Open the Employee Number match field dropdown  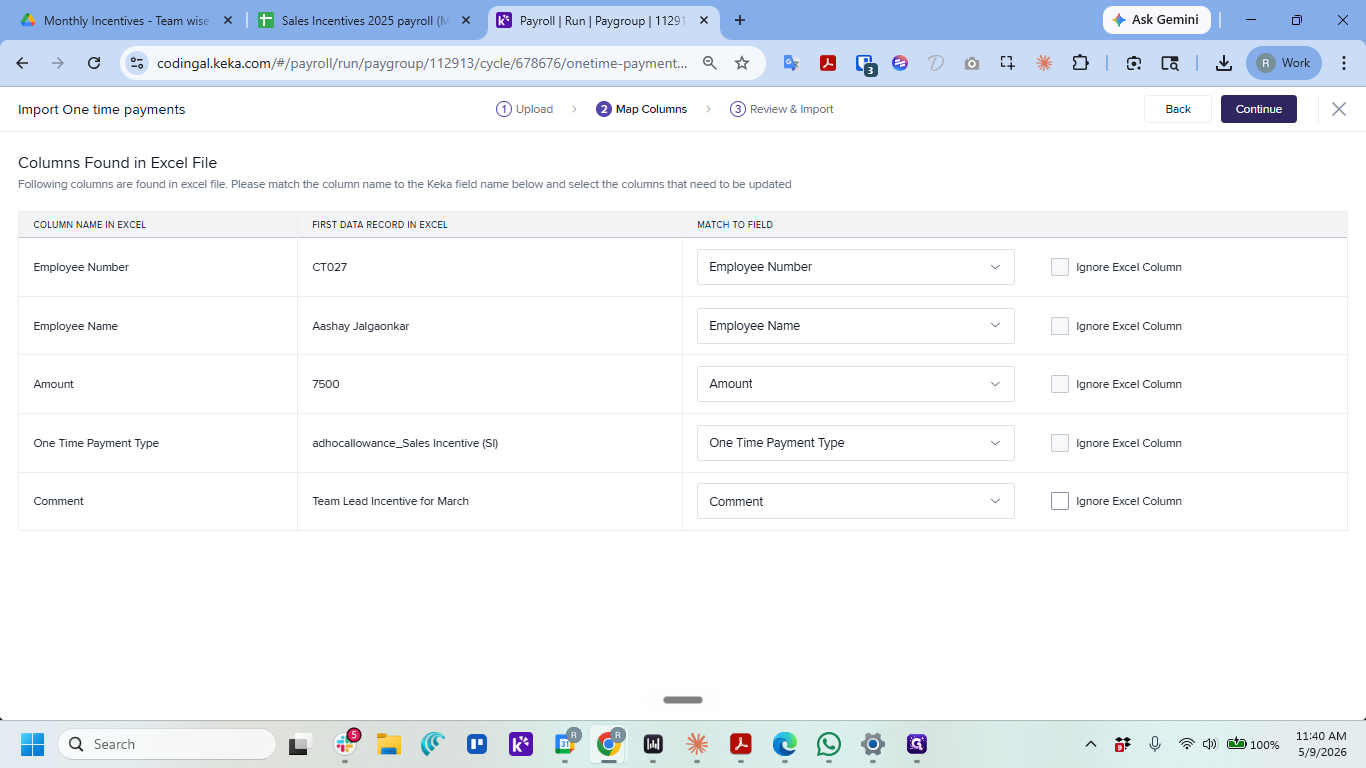tap(856, 267)
